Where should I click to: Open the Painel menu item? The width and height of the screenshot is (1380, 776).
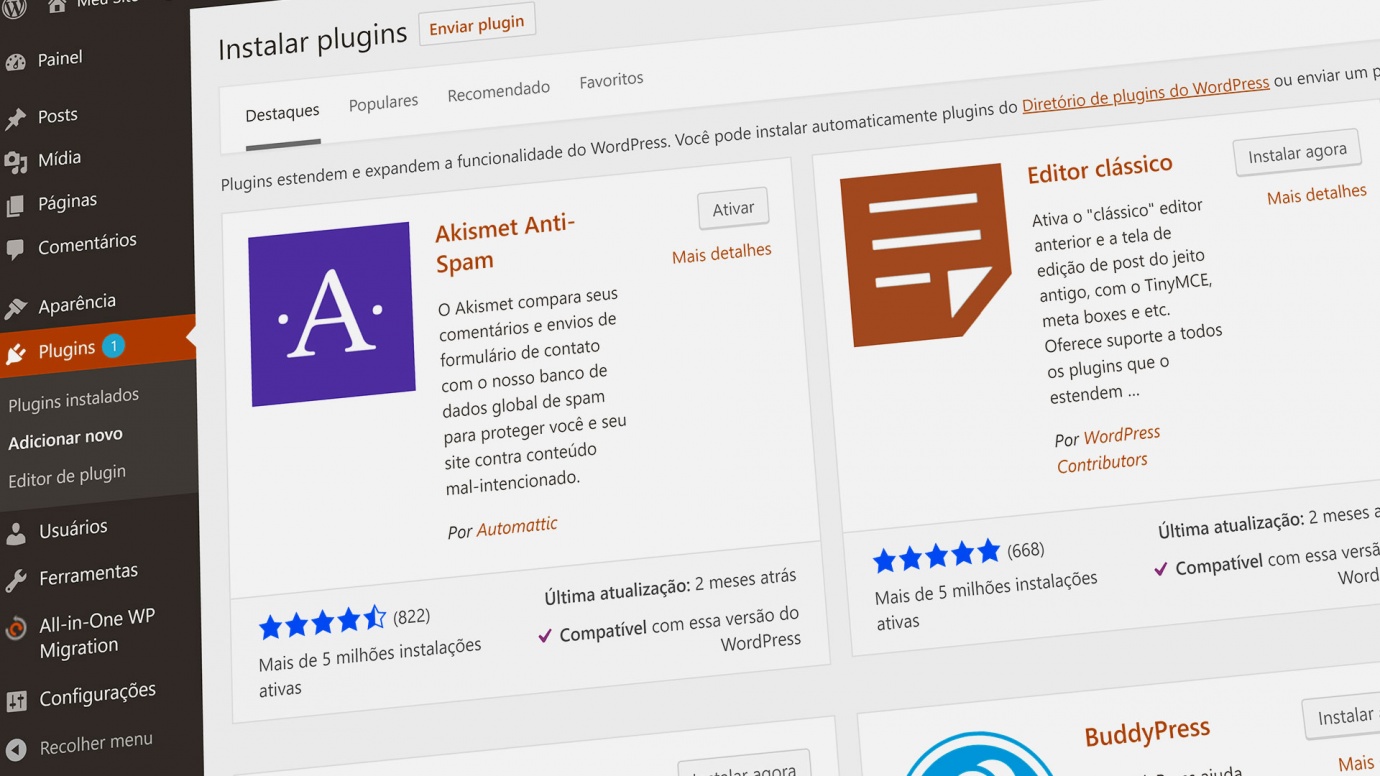[60, 59]
